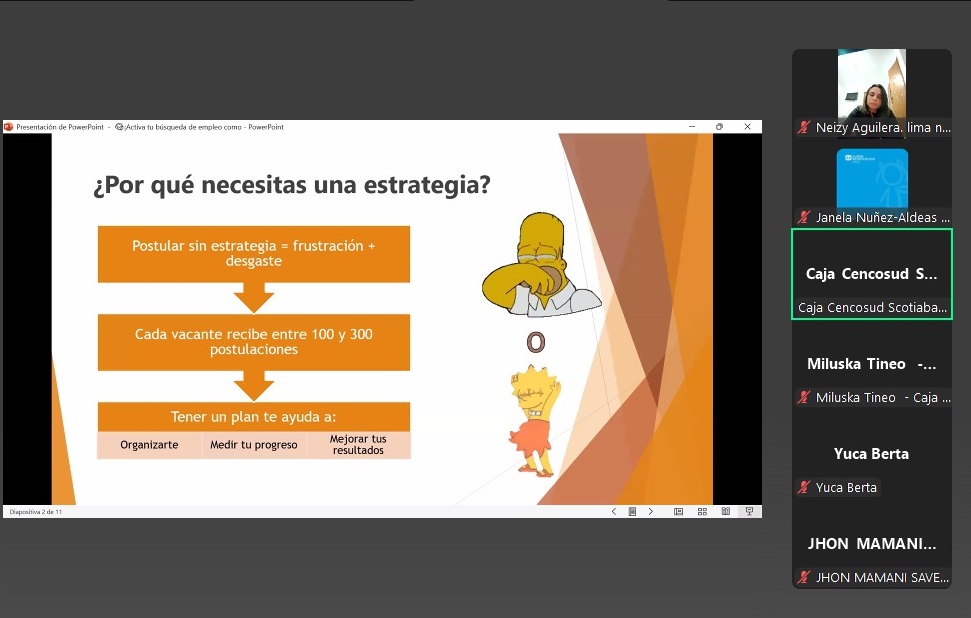This screenshot has width=971, height=618.
Task: Switch to Reading view
Action: 726,511
